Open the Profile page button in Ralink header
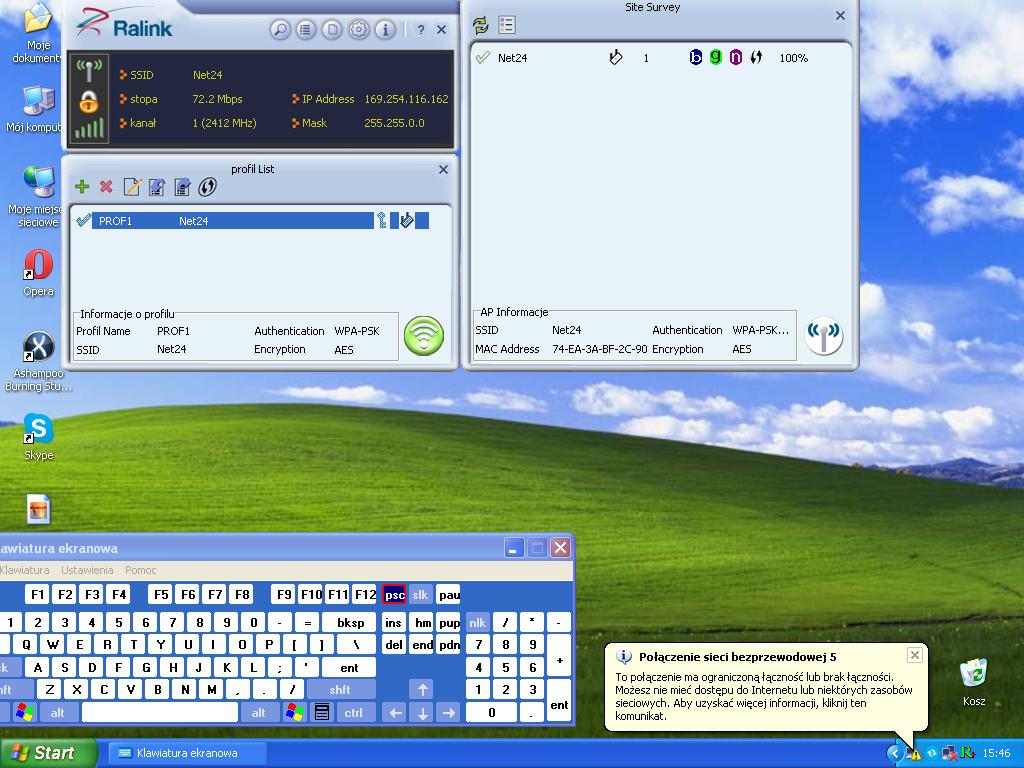The image size is (1024, 768). click(332, 29)
